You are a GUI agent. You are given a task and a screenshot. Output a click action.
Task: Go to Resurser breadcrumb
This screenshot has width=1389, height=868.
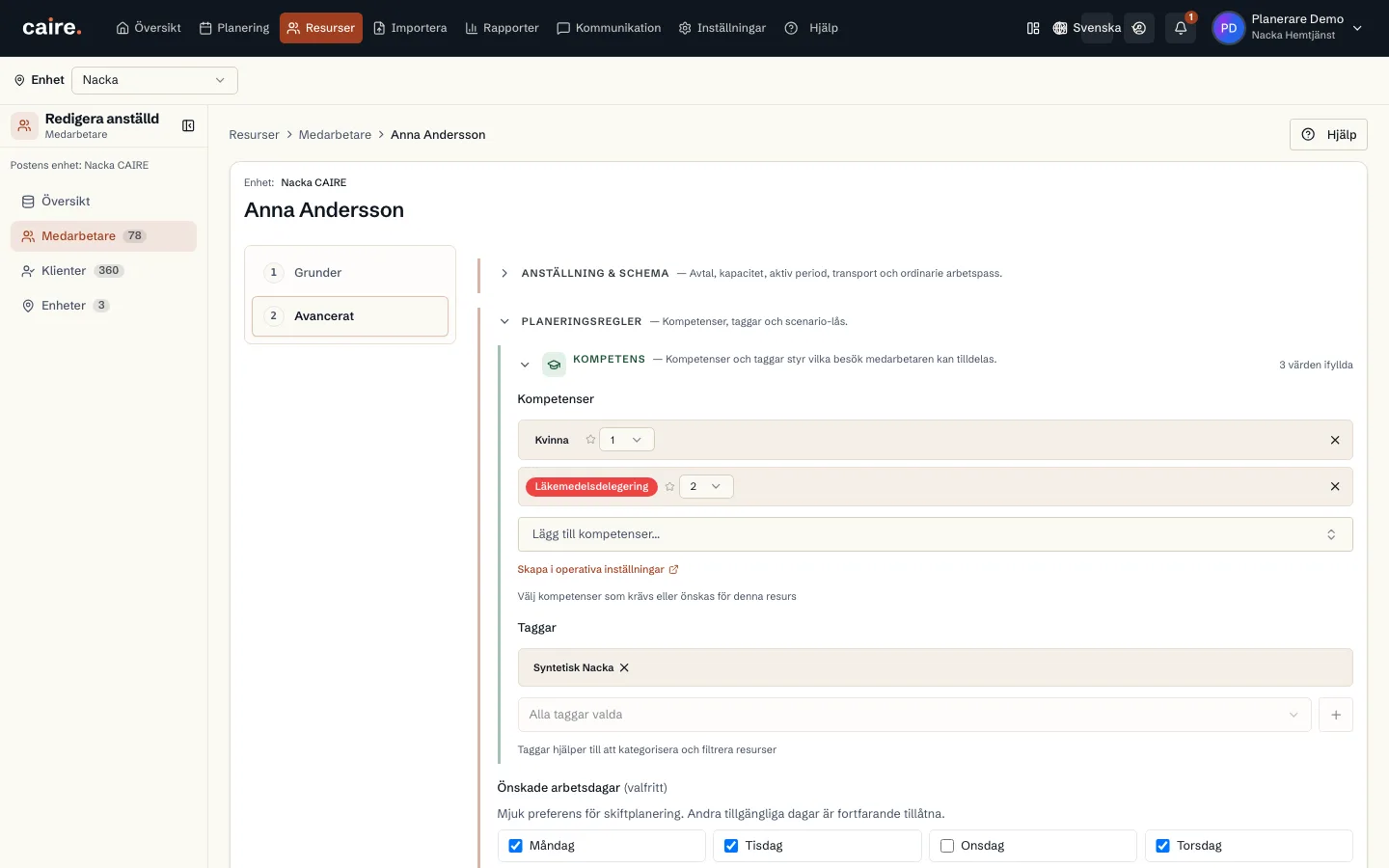coord(254,135)
